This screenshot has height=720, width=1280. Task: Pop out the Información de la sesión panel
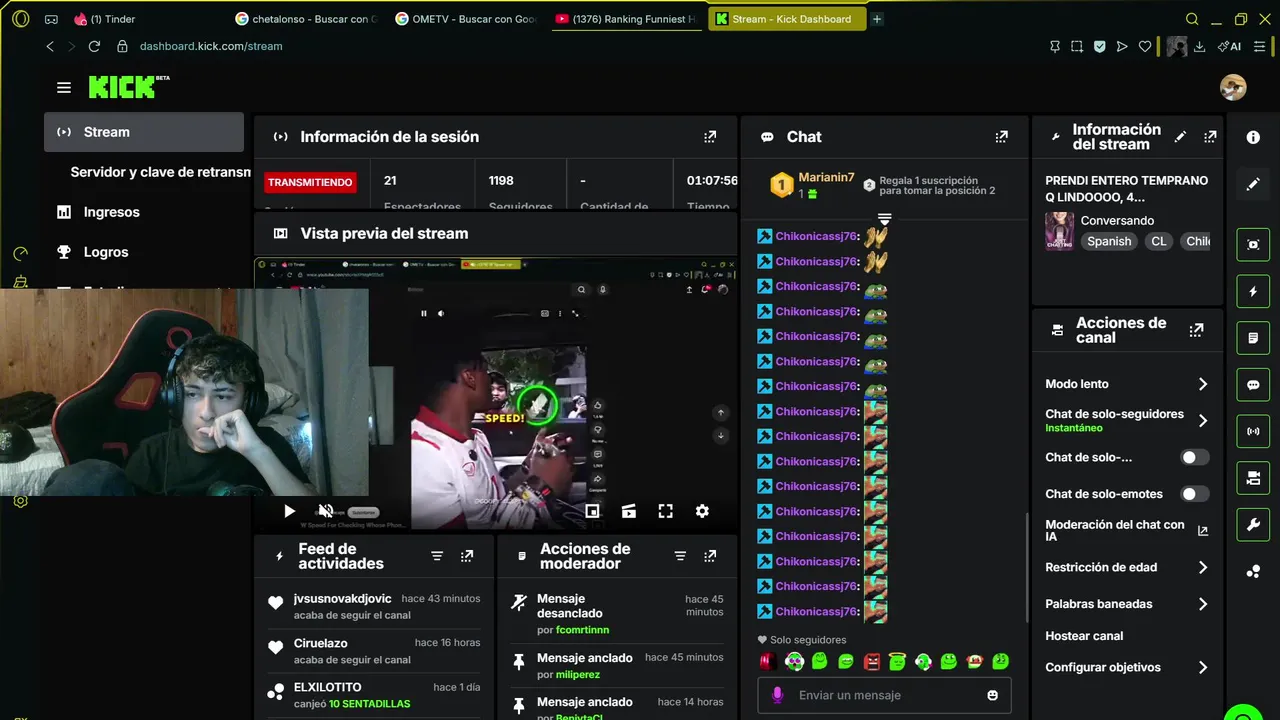710,137
